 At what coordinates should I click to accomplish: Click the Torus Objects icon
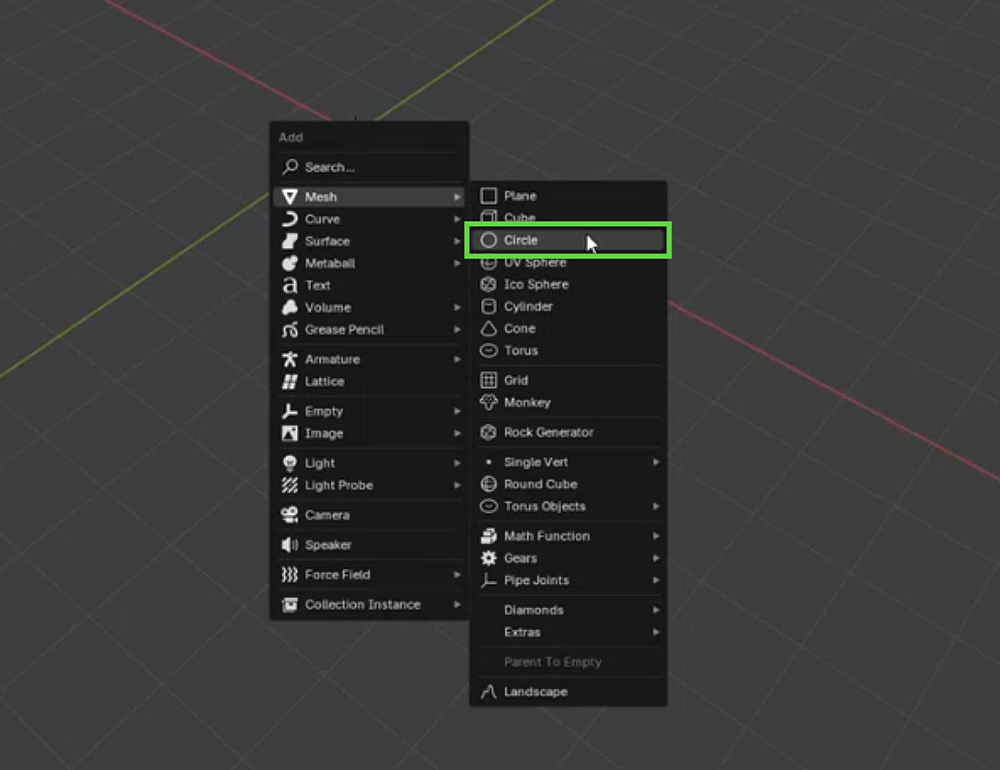[489, 506]
